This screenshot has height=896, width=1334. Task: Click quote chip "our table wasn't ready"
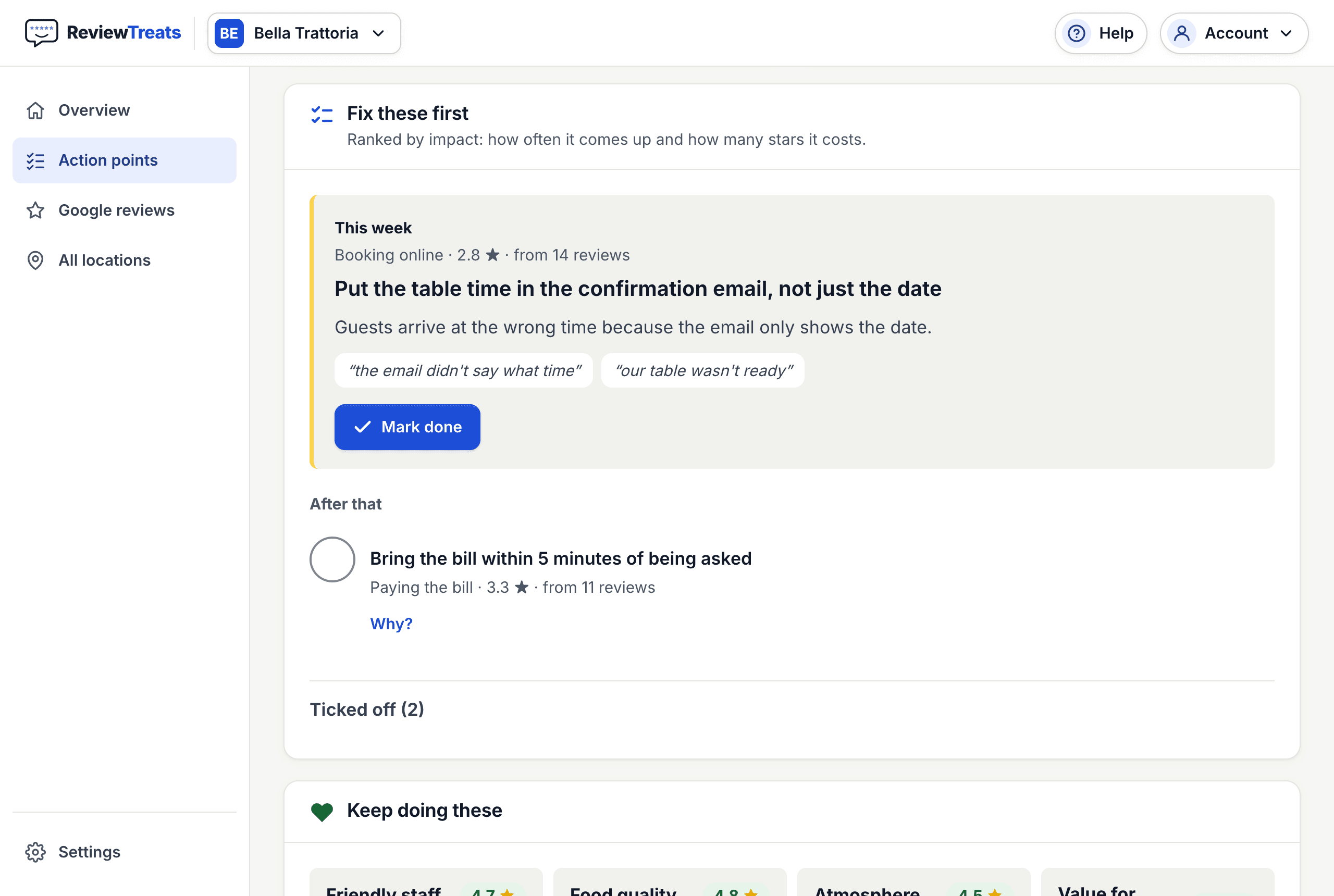point(702,370)
